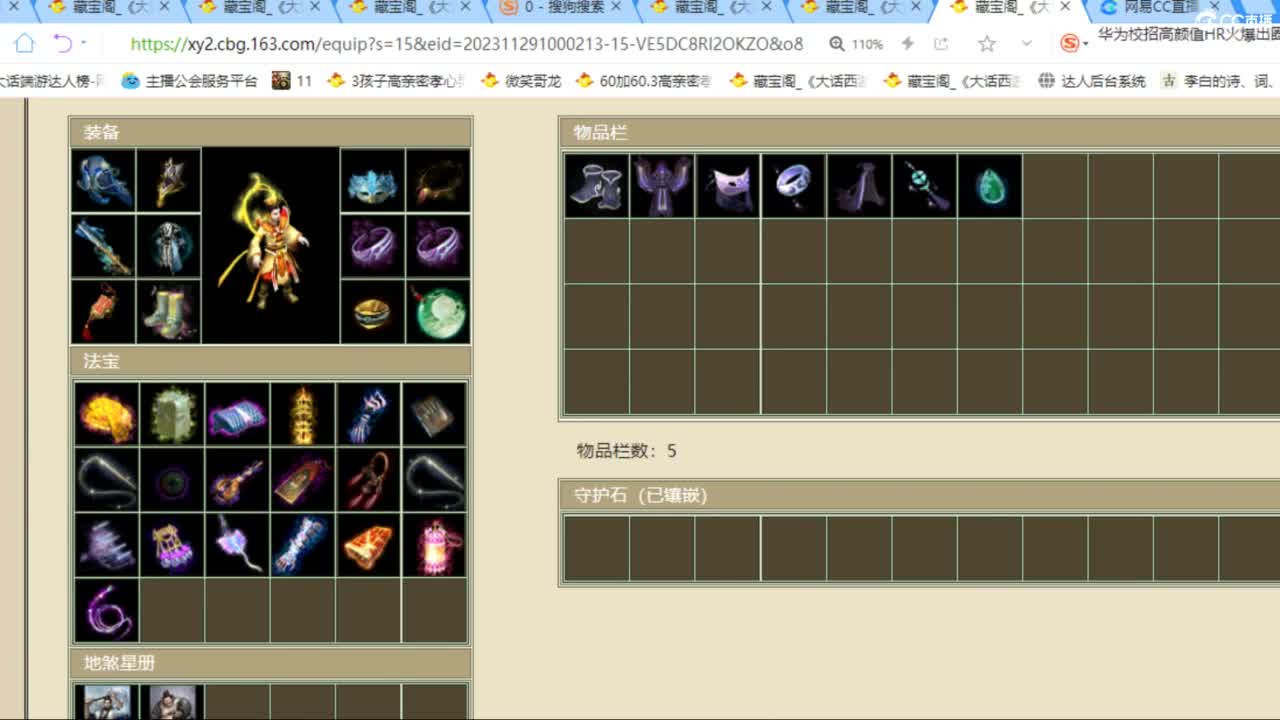Screen dimensions: 1280x720
Task: Inspect the silver ring in 物品栏
Action: [793, 185]
